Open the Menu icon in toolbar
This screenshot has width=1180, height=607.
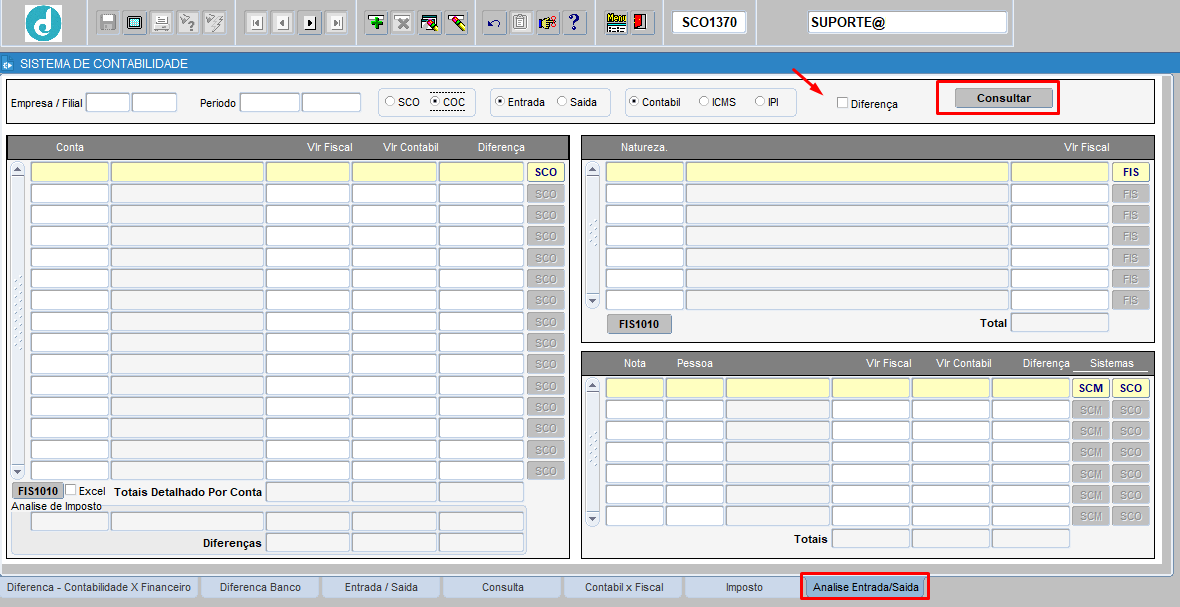pos(616,23)
